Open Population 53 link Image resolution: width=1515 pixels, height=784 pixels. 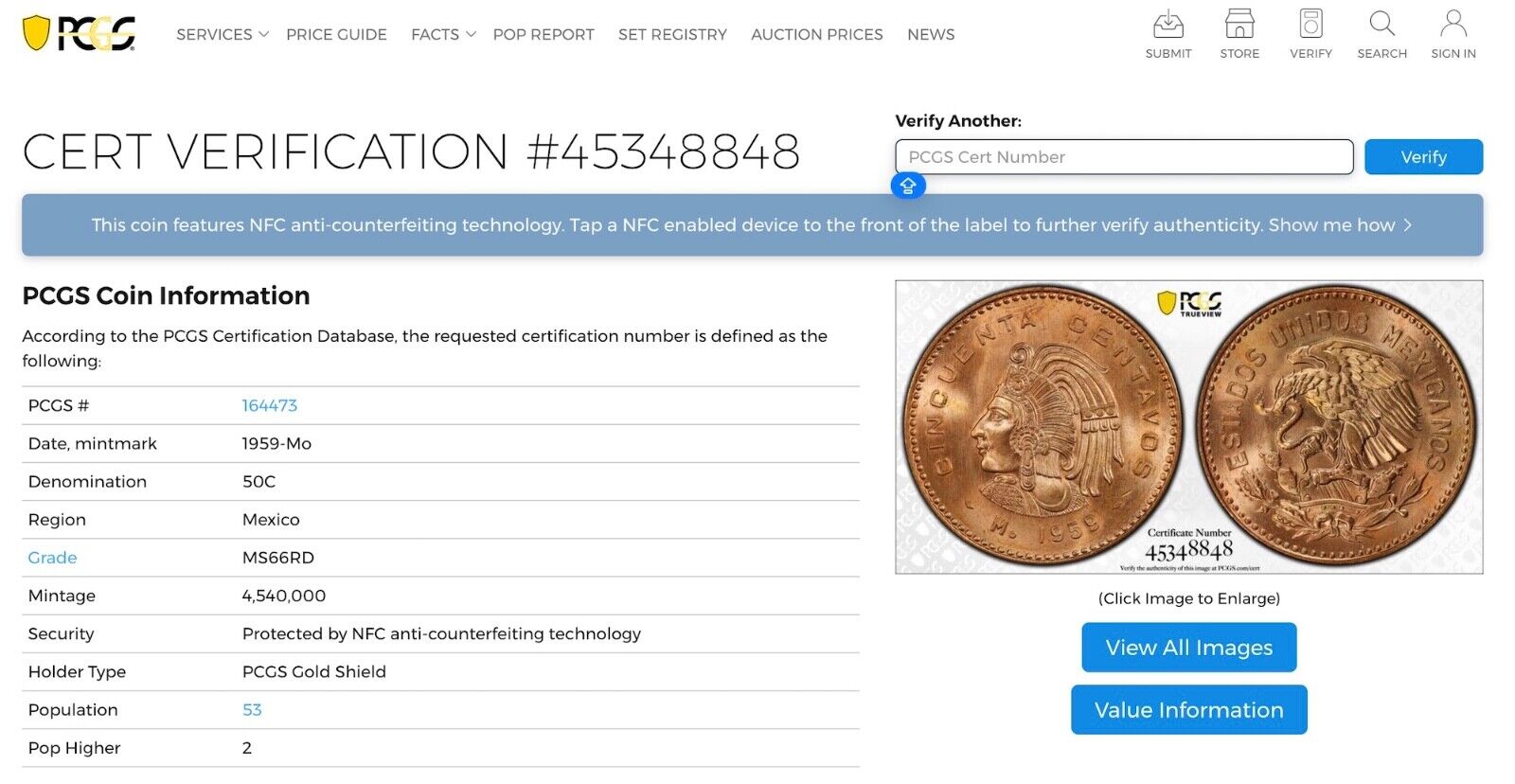pos(252,710)
